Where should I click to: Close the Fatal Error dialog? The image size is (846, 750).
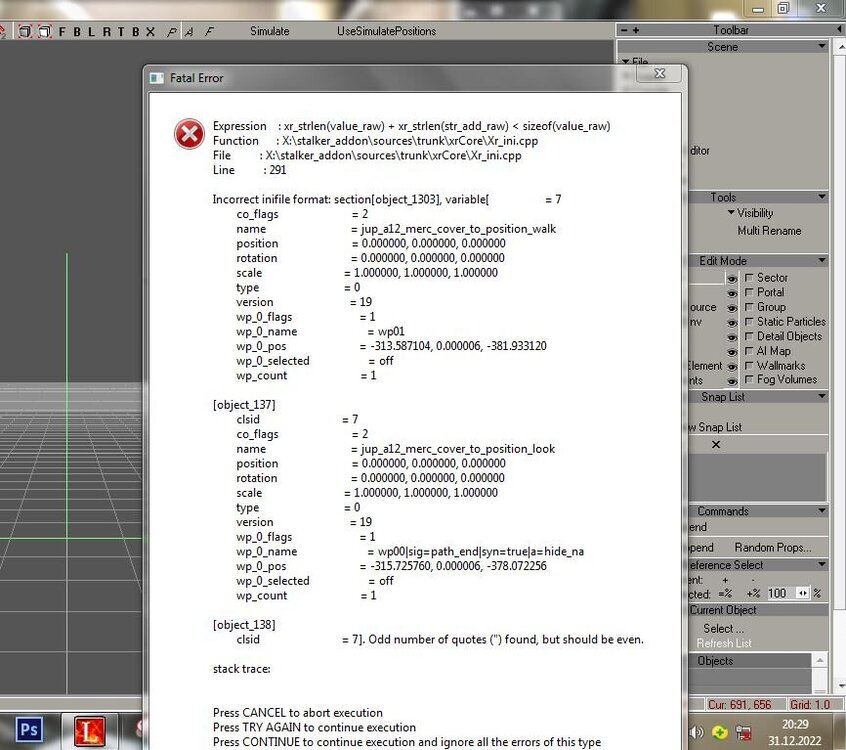[x=660, y=73]
